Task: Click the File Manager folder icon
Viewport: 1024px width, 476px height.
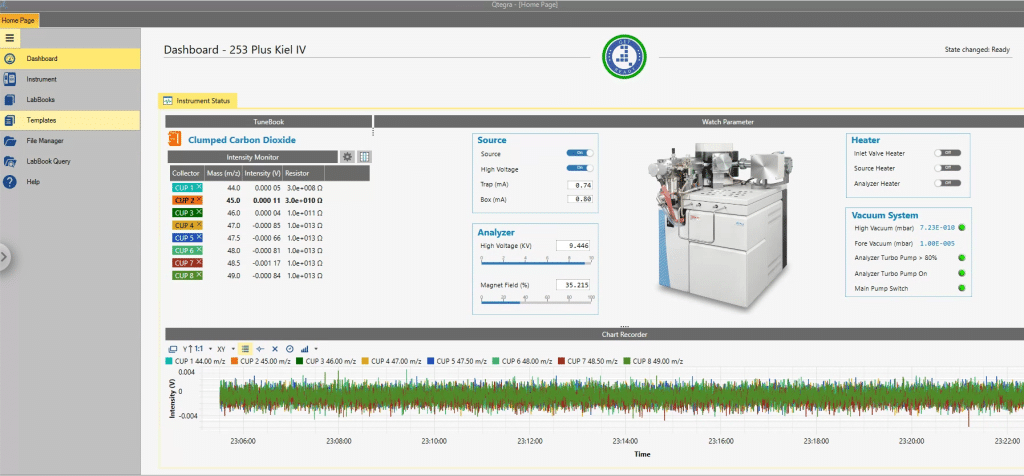Action: pos(10,140)
